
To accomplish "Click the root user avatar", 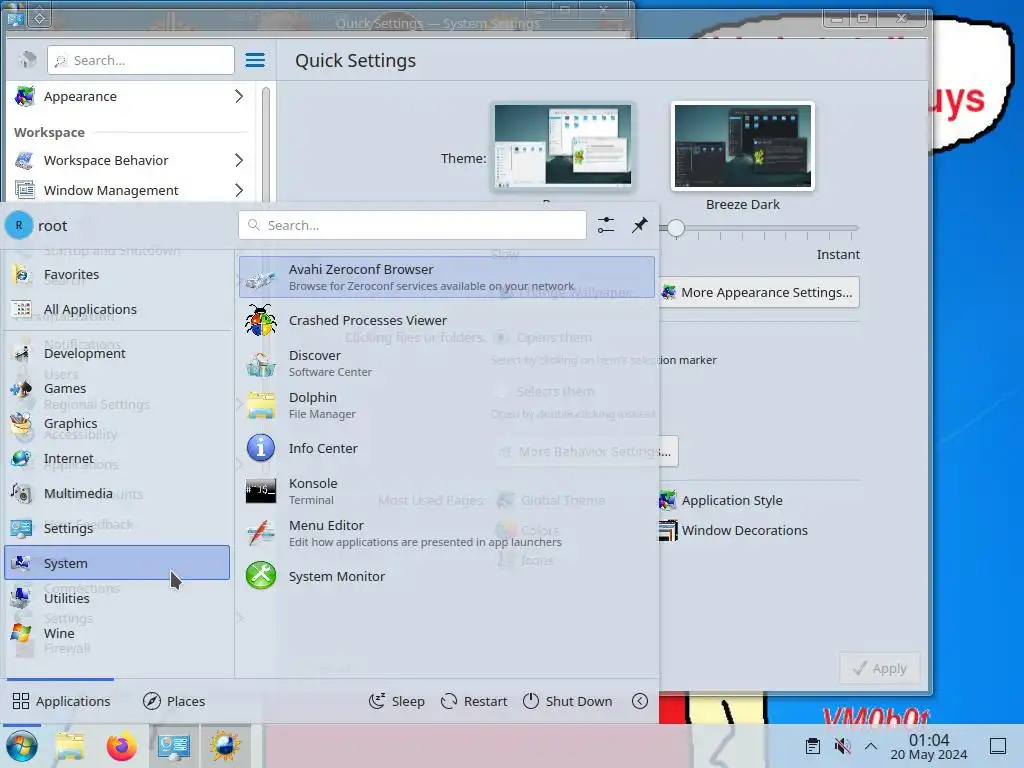I will (19, 225).
